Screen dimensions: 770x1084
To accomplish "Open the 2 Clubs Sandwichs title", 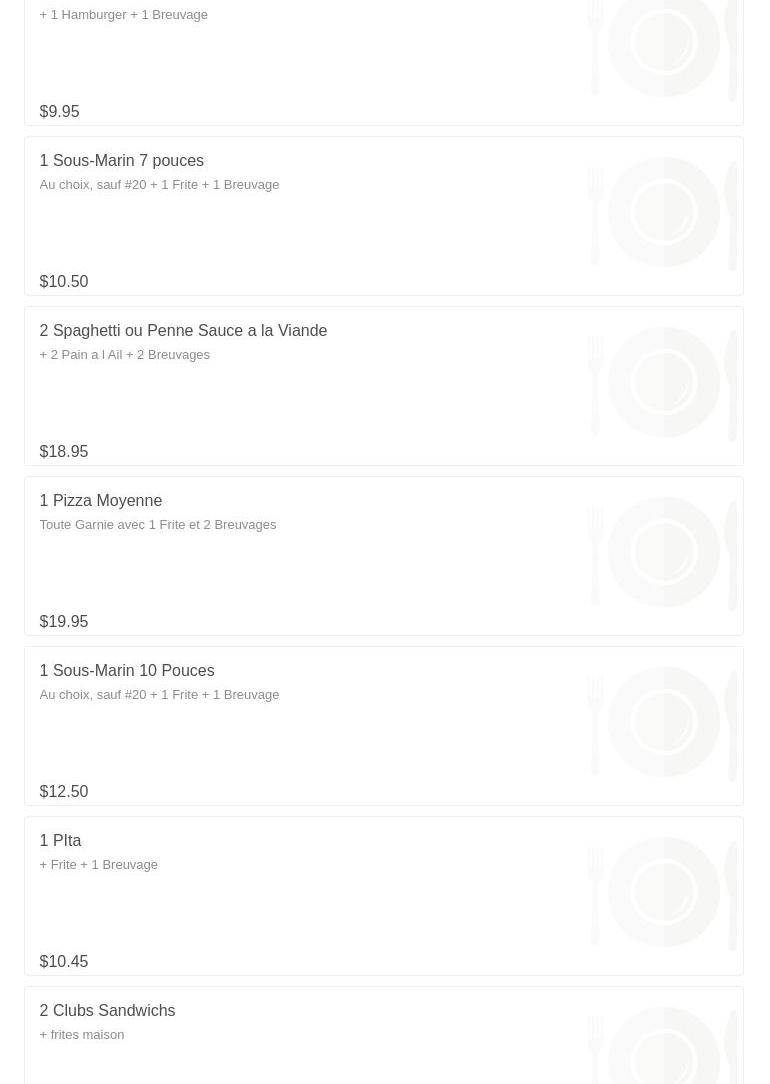I will tap(107, 1011).
